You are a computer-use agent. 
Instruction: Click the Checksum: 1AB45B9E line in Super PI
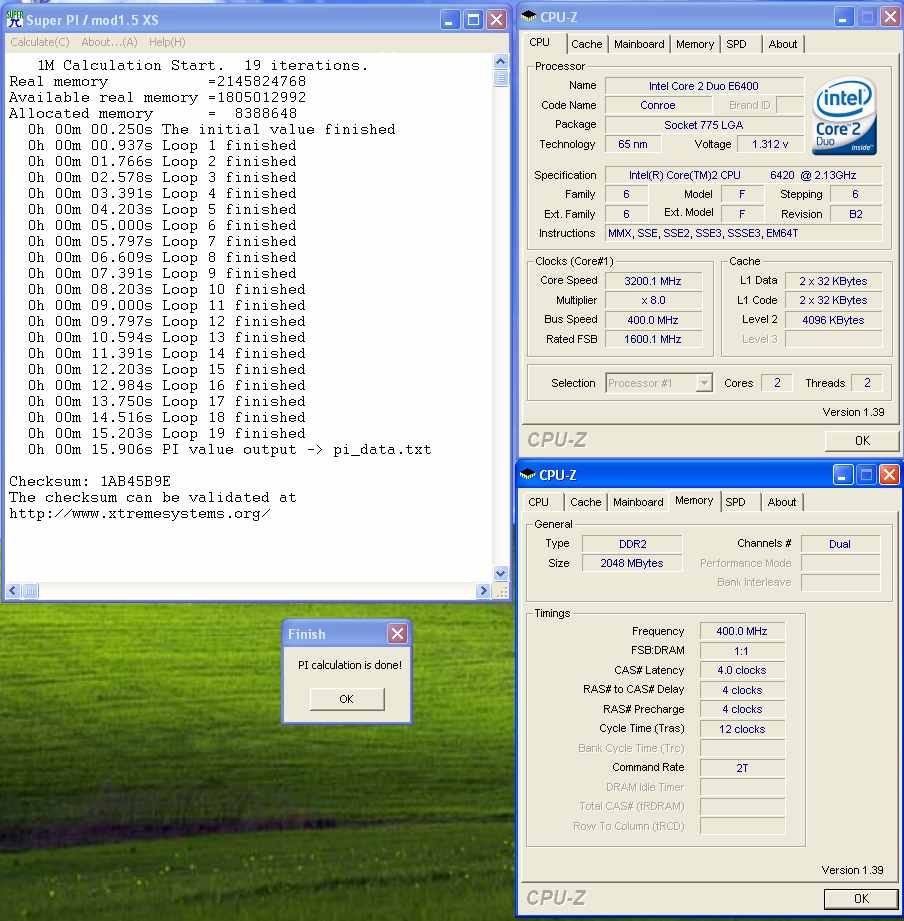pyautogui.click(x=90, y=482)
